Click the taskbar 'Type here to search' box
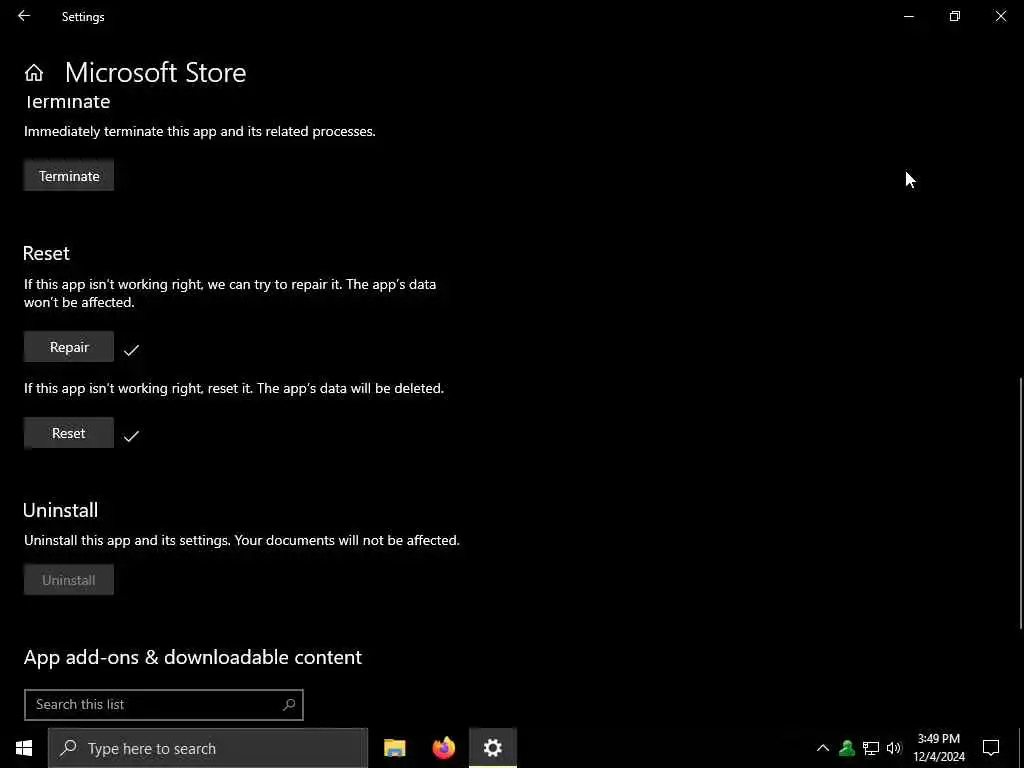1024x768 pixels. 208,748
